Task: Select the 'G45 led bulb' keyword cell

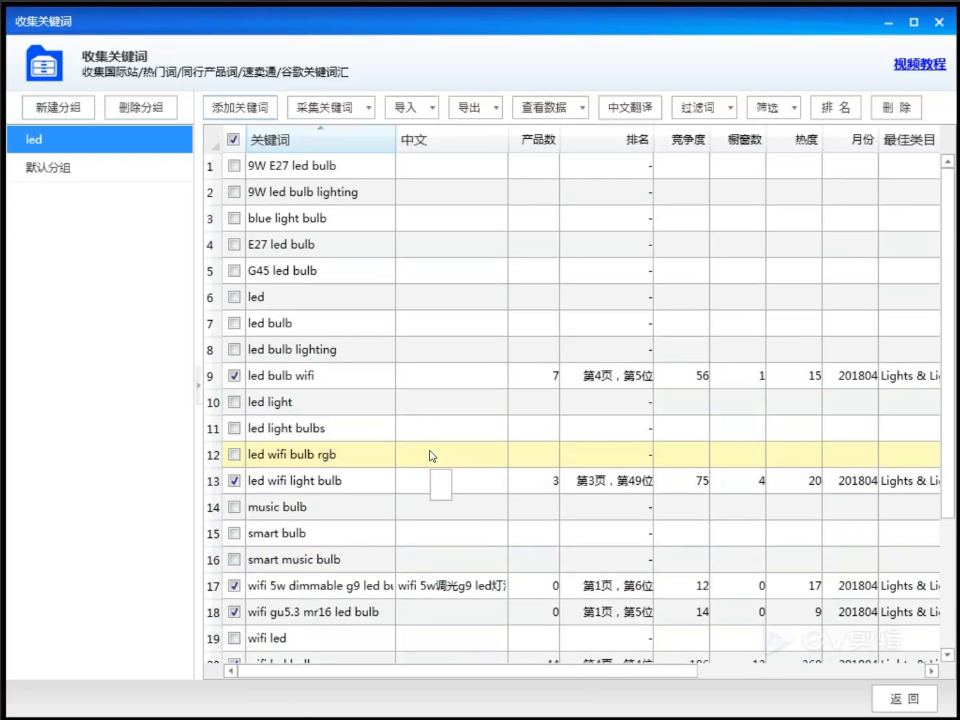Action: [320, 271]
